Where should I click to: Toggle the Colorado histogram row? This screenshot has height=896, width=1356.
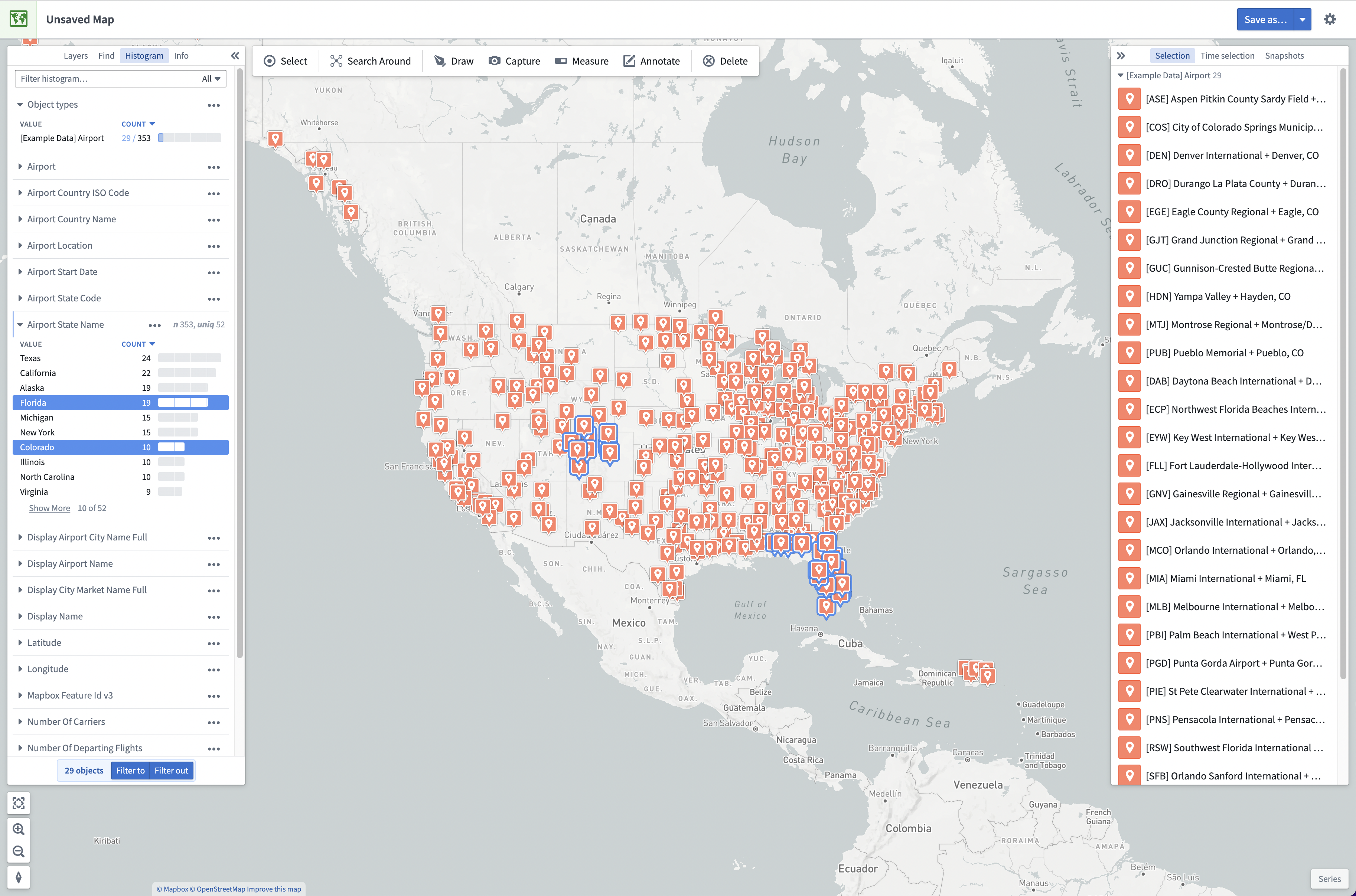(121, 447)
